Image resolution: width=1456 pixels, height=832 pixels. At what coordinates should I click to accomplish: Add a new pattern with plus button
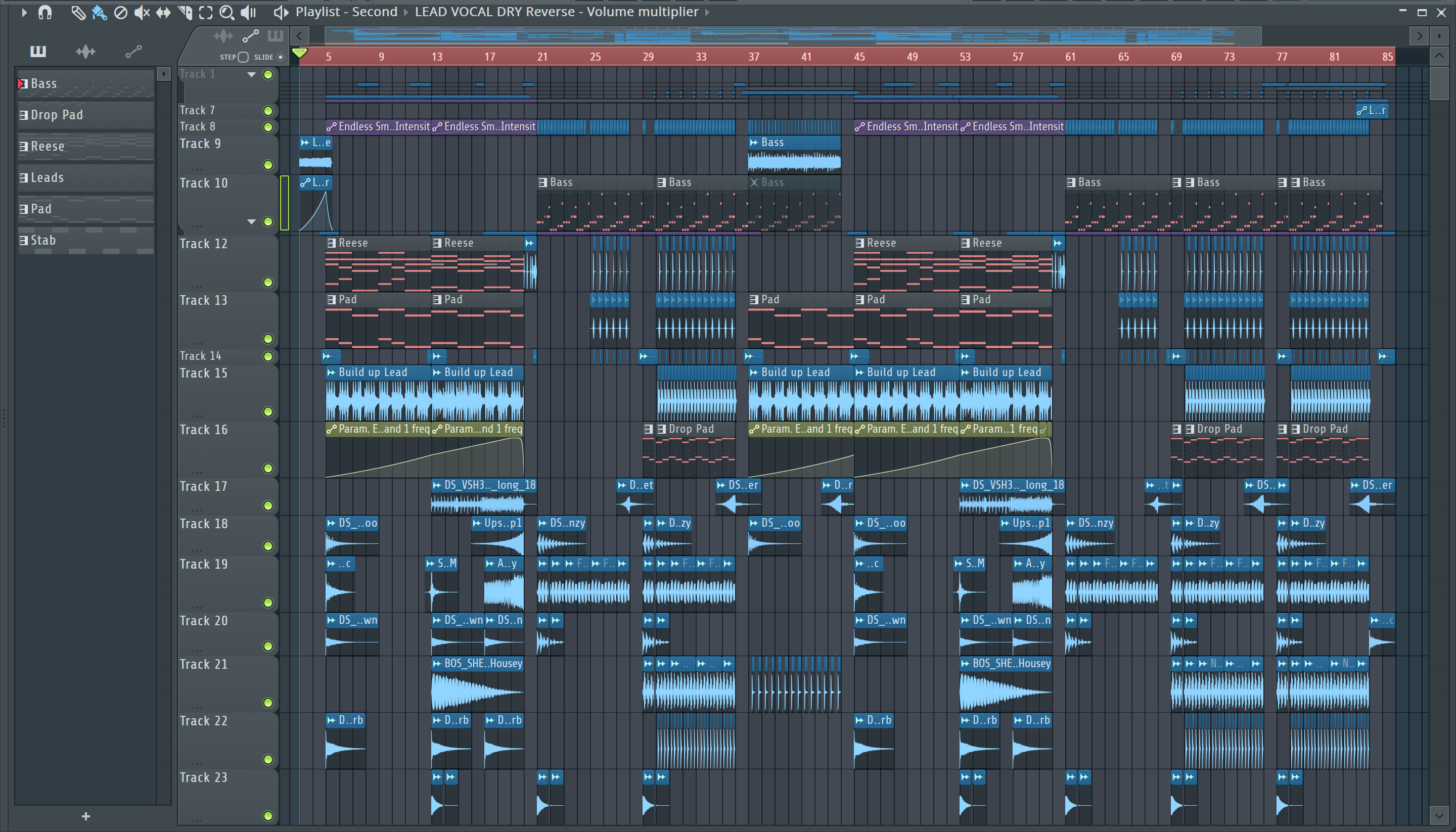[86, 816]
